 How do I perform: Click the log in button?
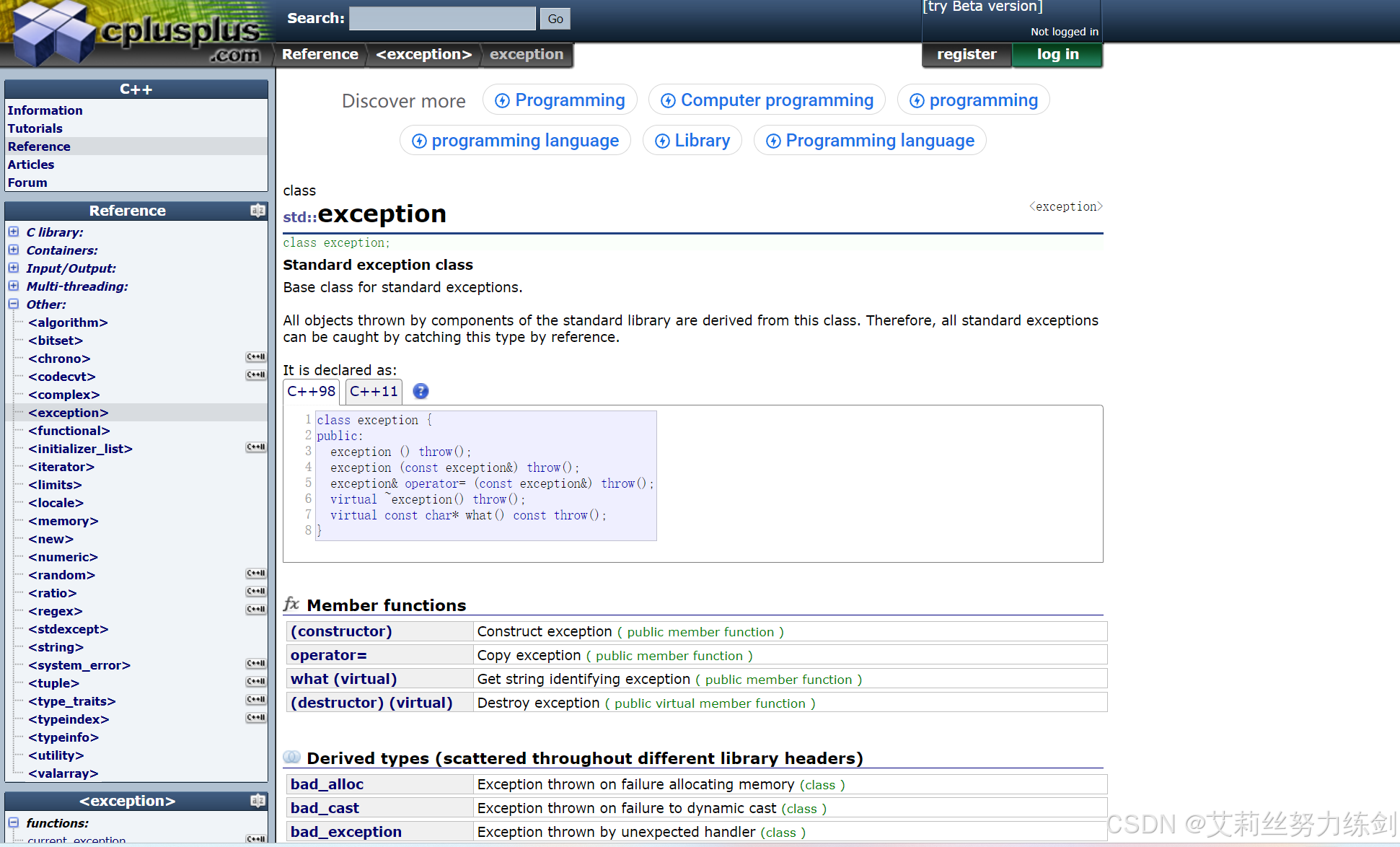point(1057,55)
